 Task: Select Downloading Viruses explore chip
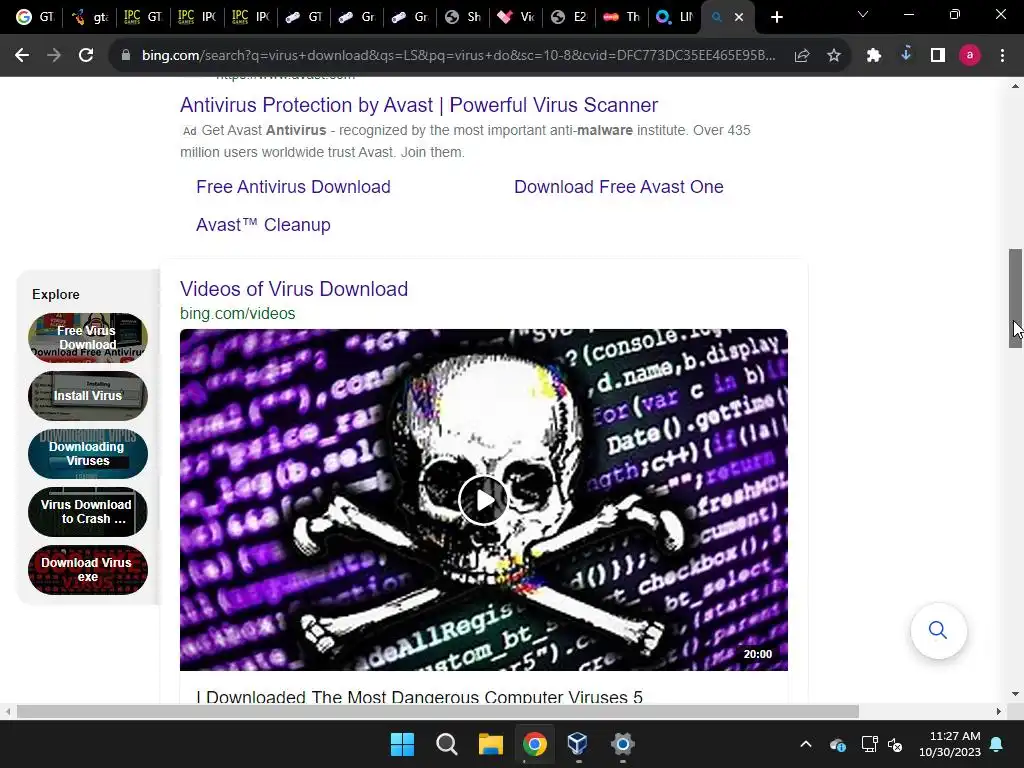click(x=88, y=454)
